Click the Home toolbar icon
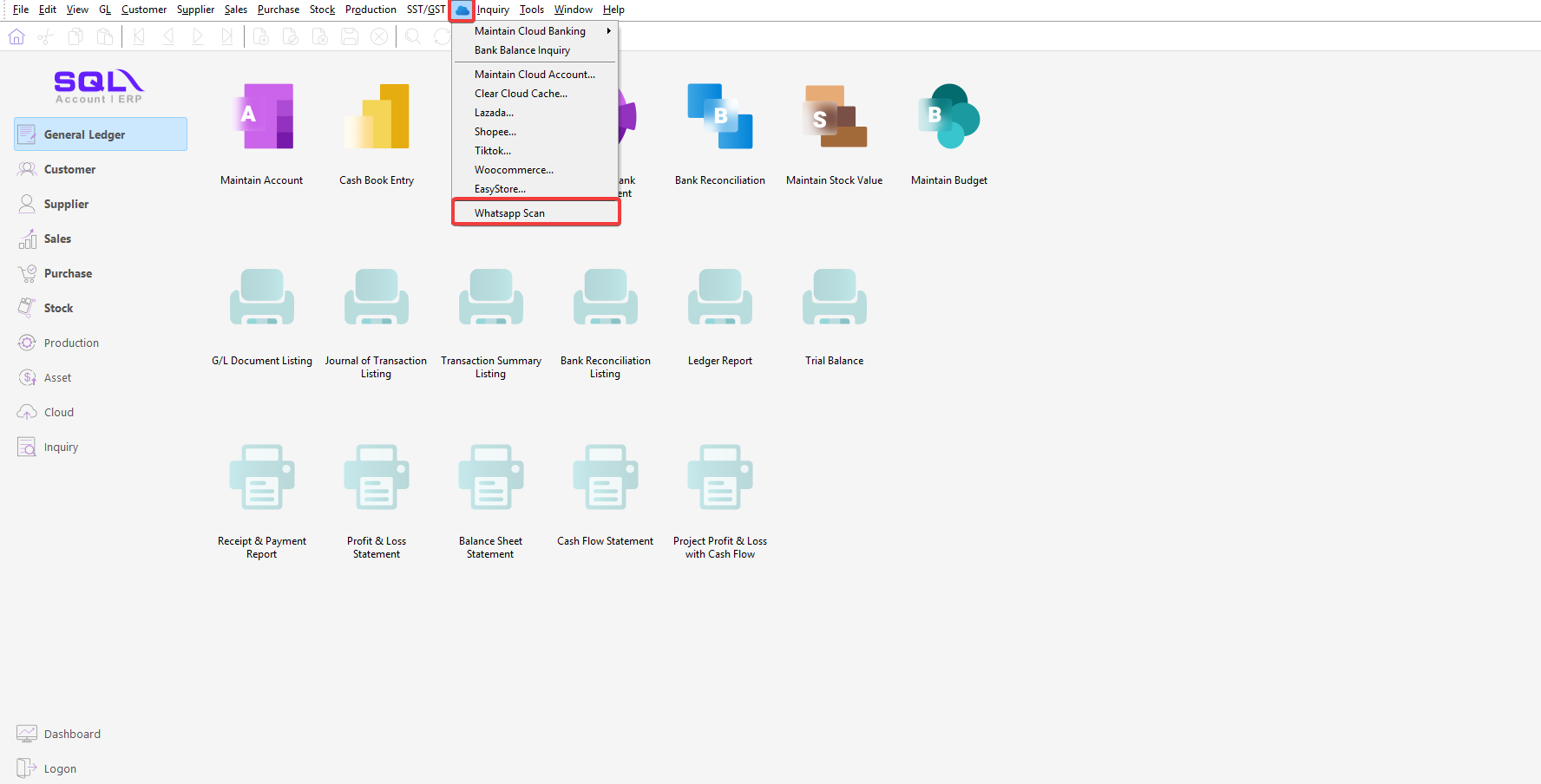Image resolution: width=1541 pixels, height=784 pixels. tap(16, 36)
